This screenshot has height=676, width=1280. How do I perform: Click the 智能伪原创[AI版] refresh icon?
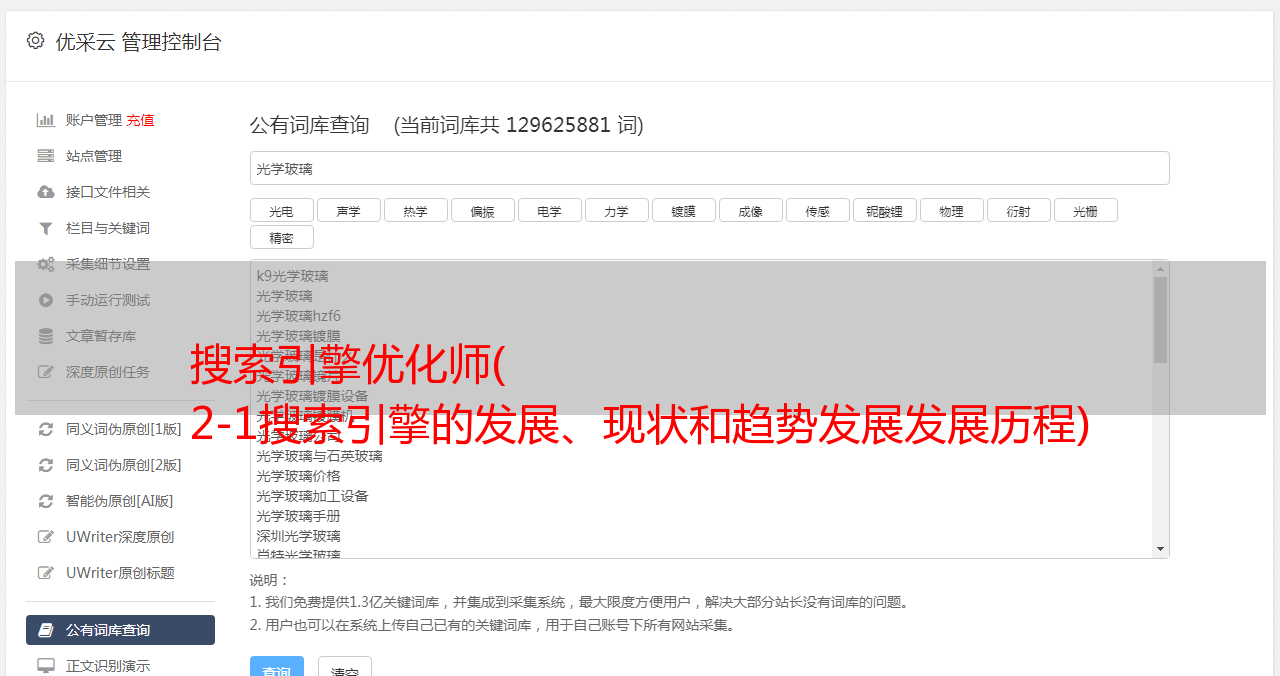tap(46, 501)
